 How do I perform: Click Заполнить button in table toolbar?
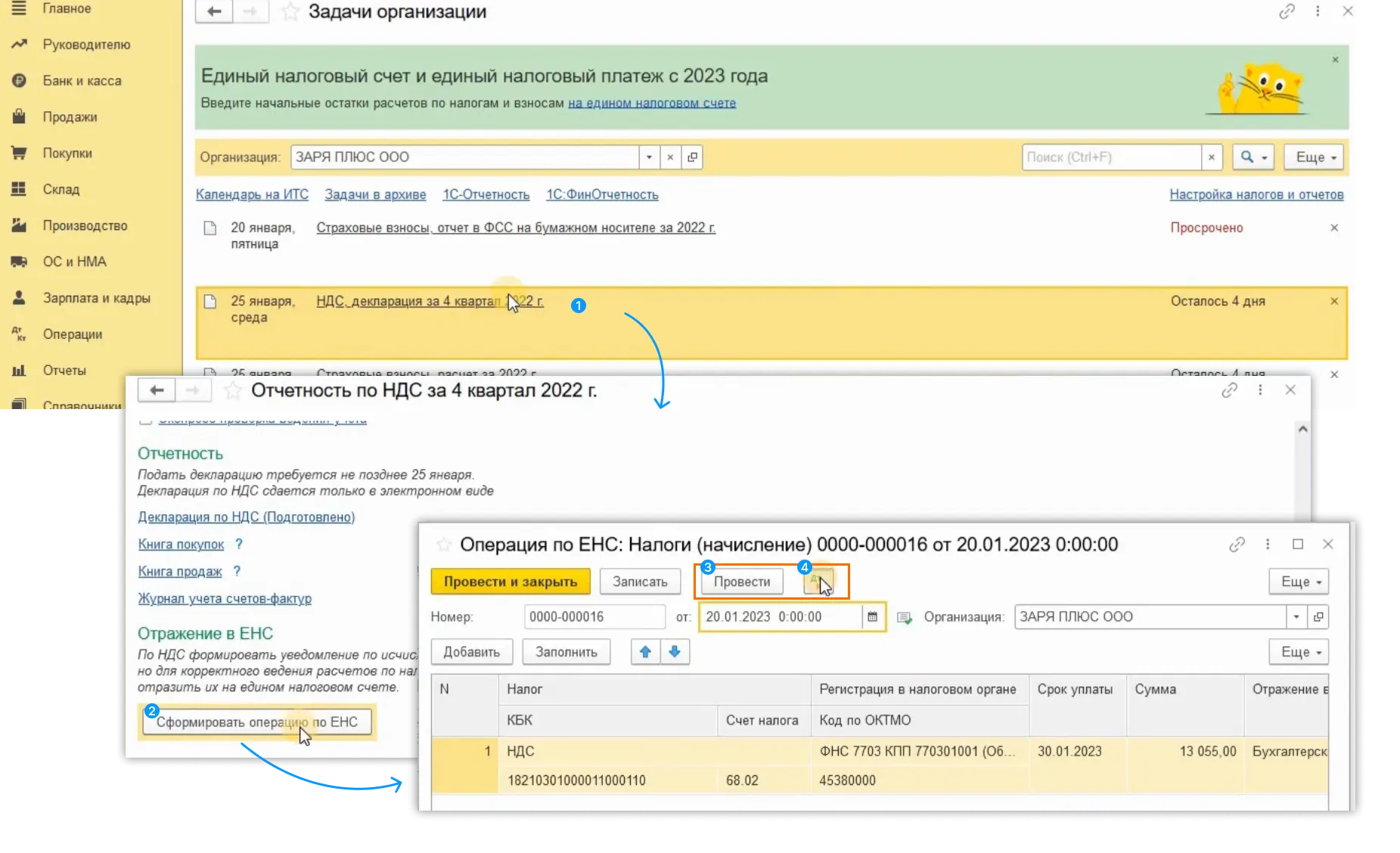(567, 652)
